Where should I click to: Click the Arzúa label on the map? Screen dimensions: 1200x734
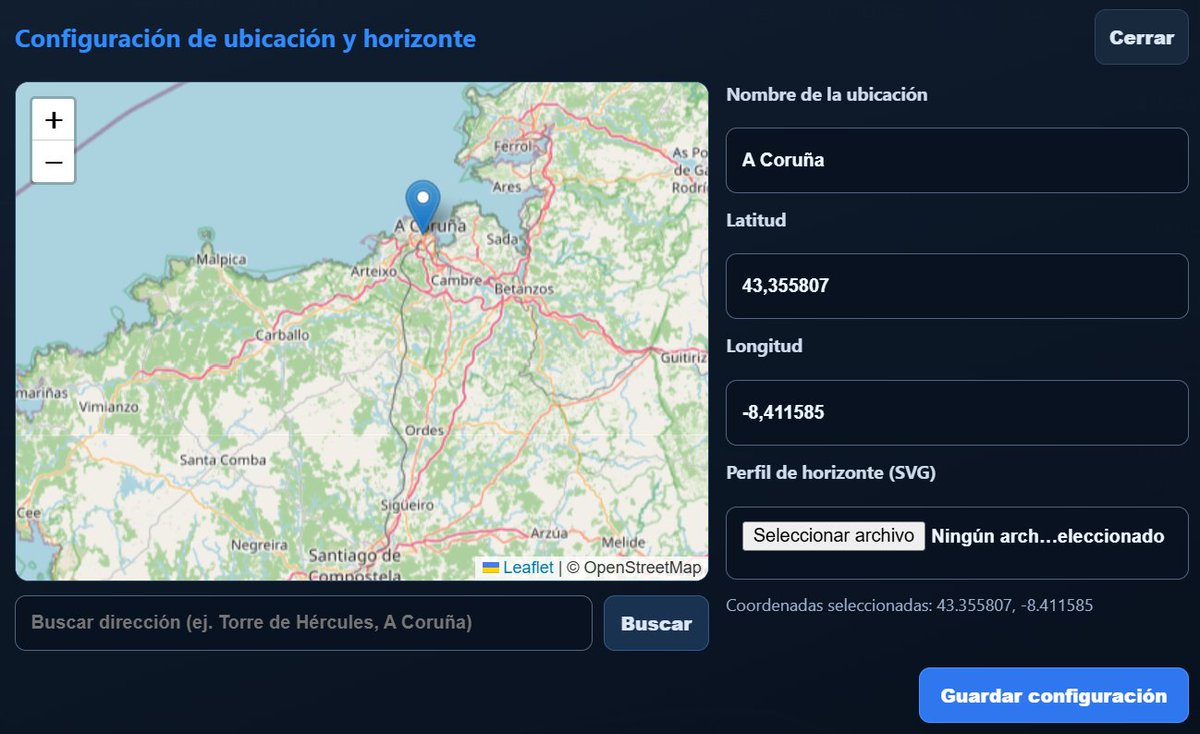[x=549, y=533]
